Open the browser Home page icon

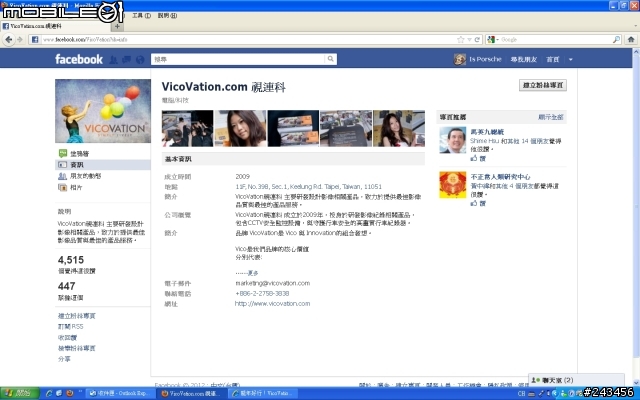631,40
